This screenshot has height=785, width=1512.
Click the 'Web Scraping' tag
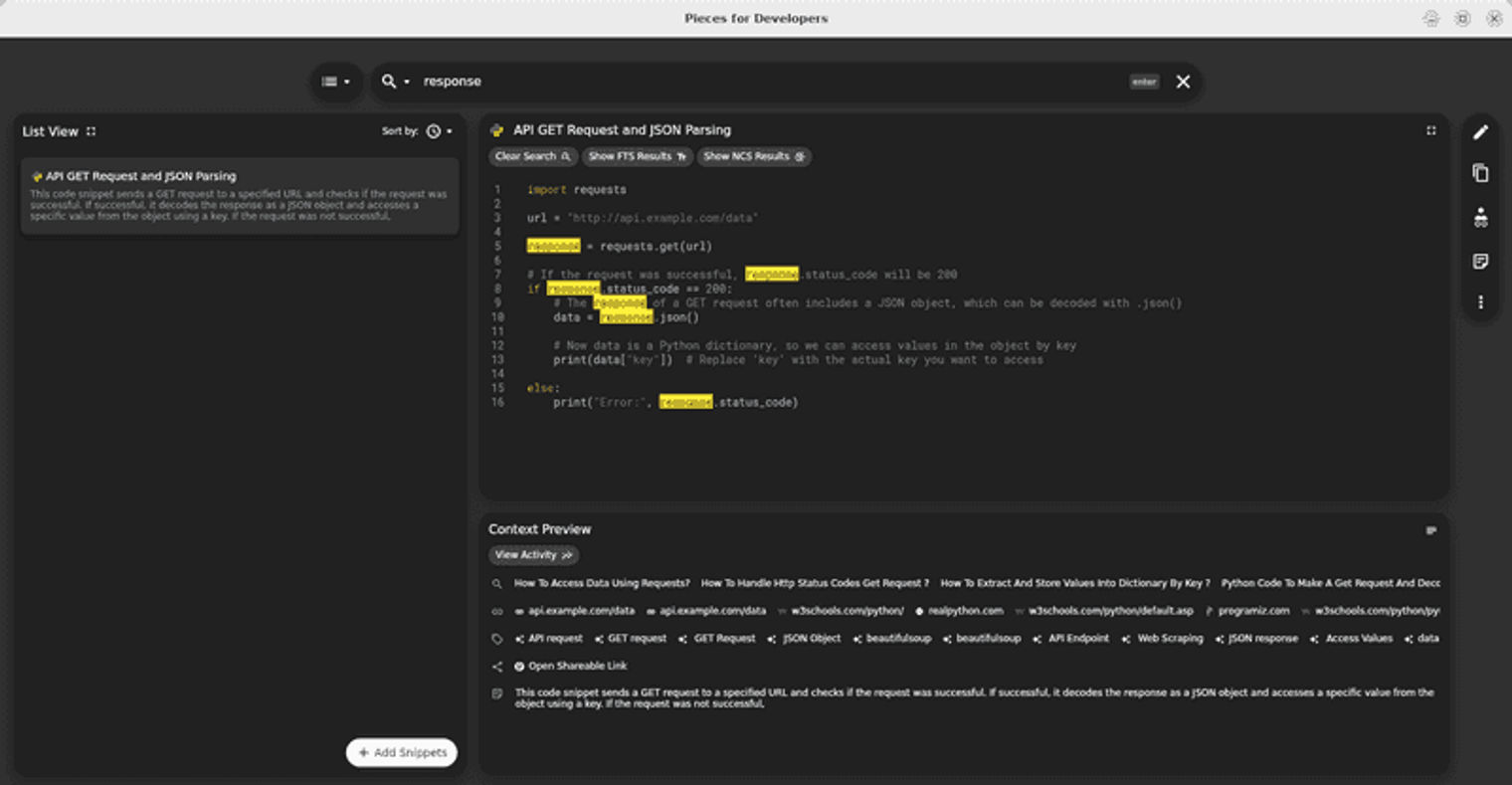pos(1163,639)
